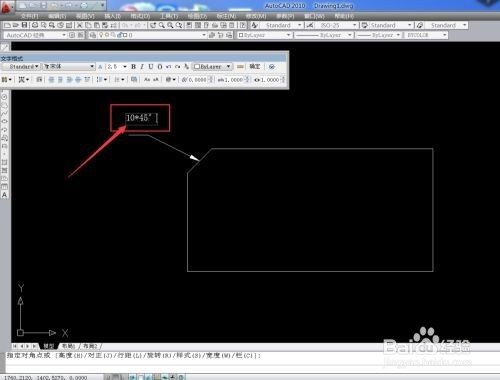Click the Open file icon
Screen dimensions: 500x380
(x=16, y=25)
